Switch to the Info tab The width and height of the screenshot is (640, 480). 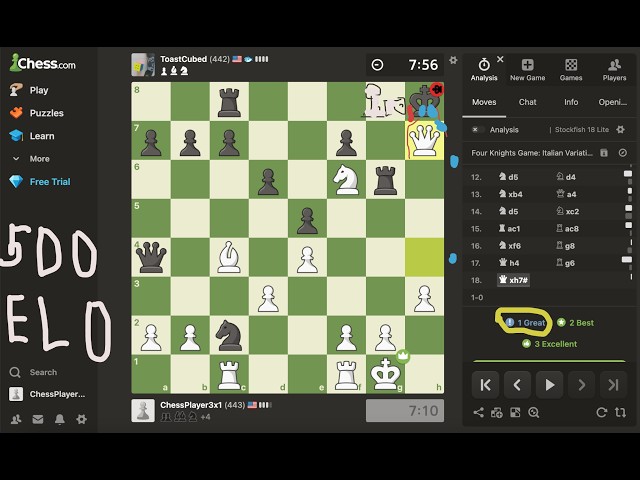571,102
